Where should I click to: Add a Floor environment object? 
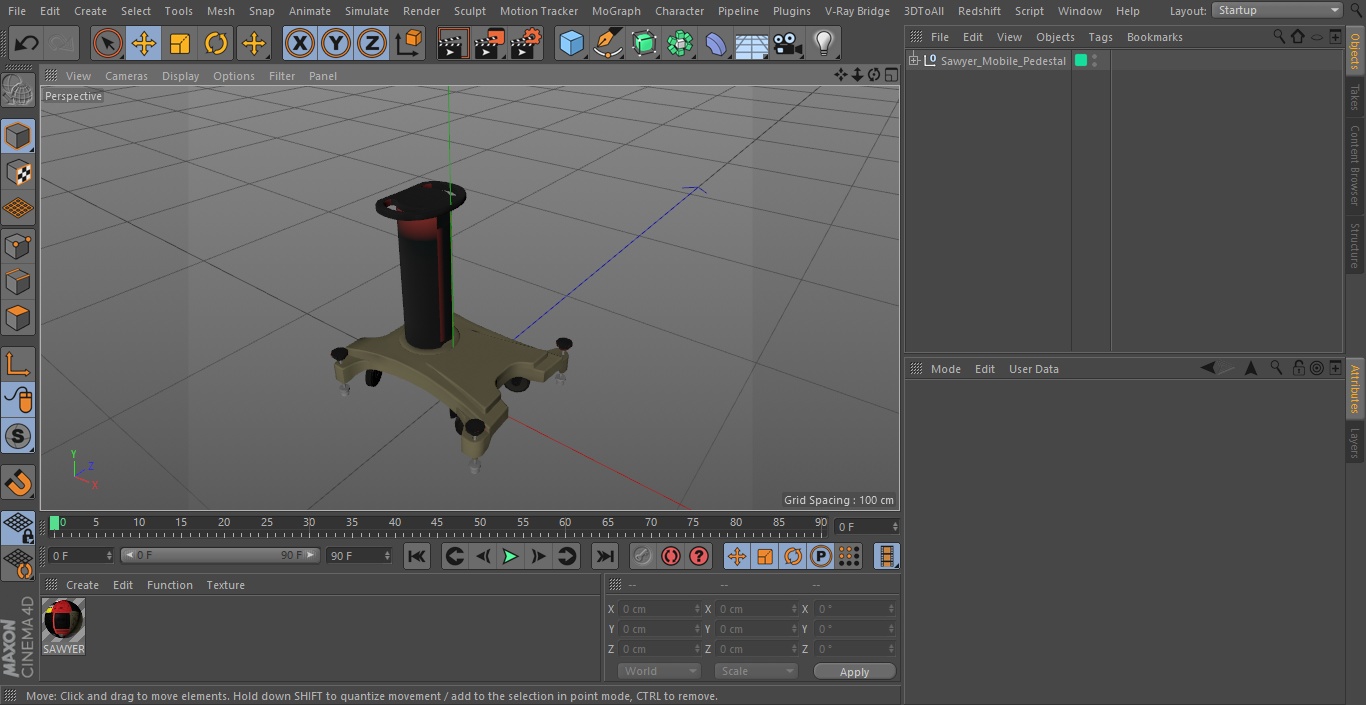(752, 43)
